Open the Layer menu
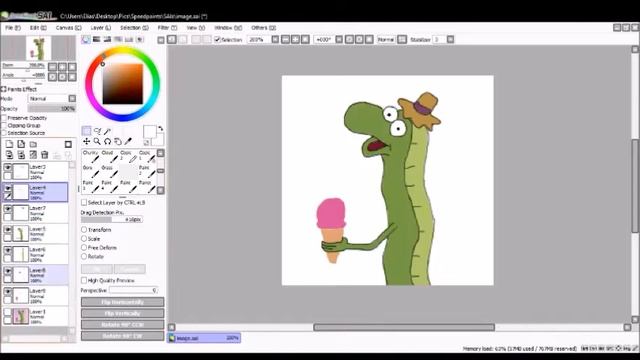The image size is (640, 360). tap(100, 28)
